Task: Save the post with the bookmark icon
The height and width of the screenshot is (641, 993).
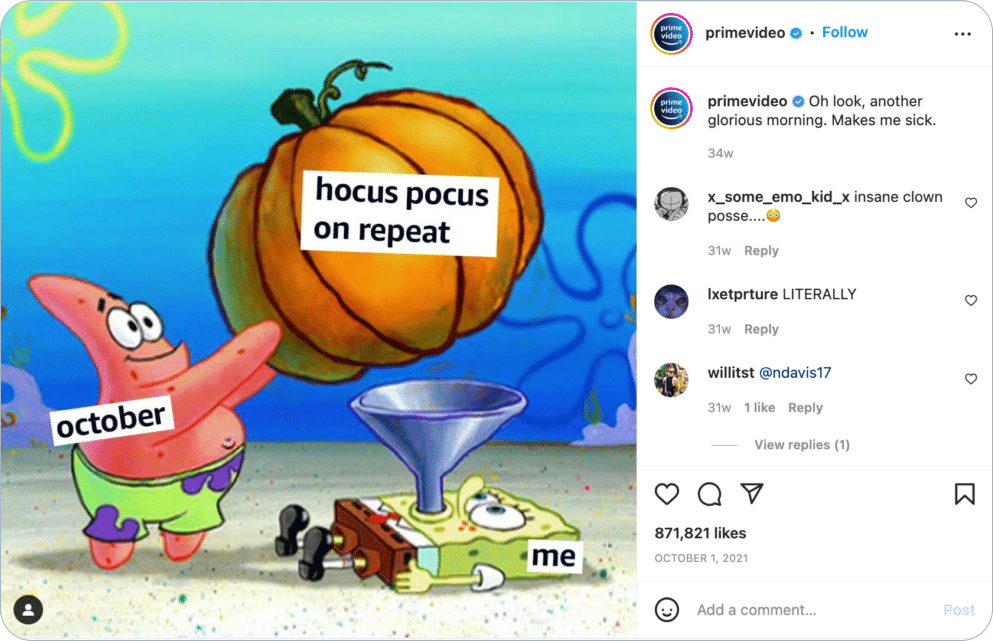Action: (965, 494)
